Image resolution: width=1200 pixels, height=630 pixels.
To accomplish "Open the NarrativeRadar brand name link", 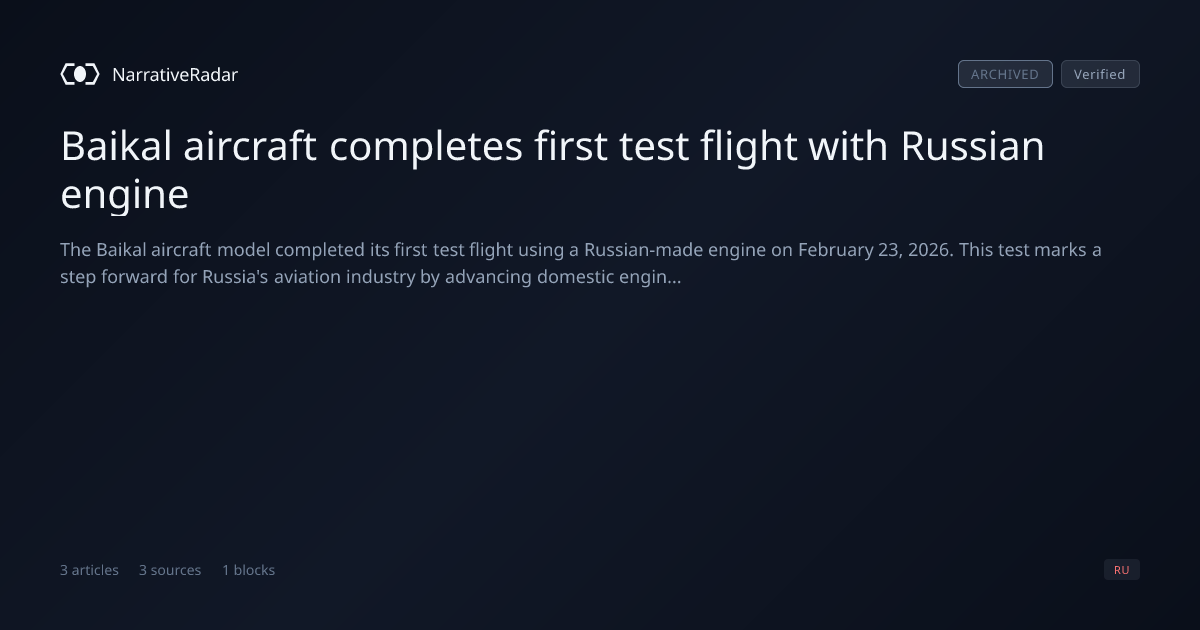I will (175, 74).
